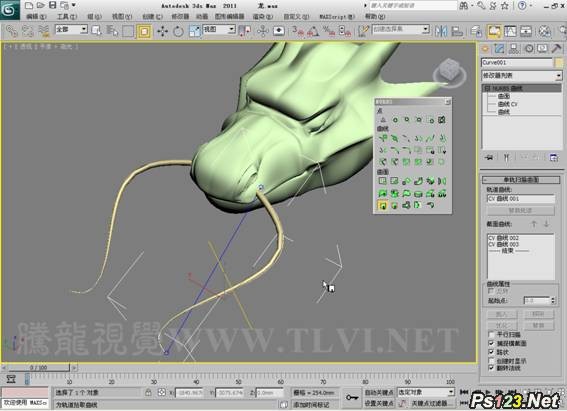Switch to the Hierarchy command panel tab
Viewport: 567px width, 411px height.
tap(514, 48)
